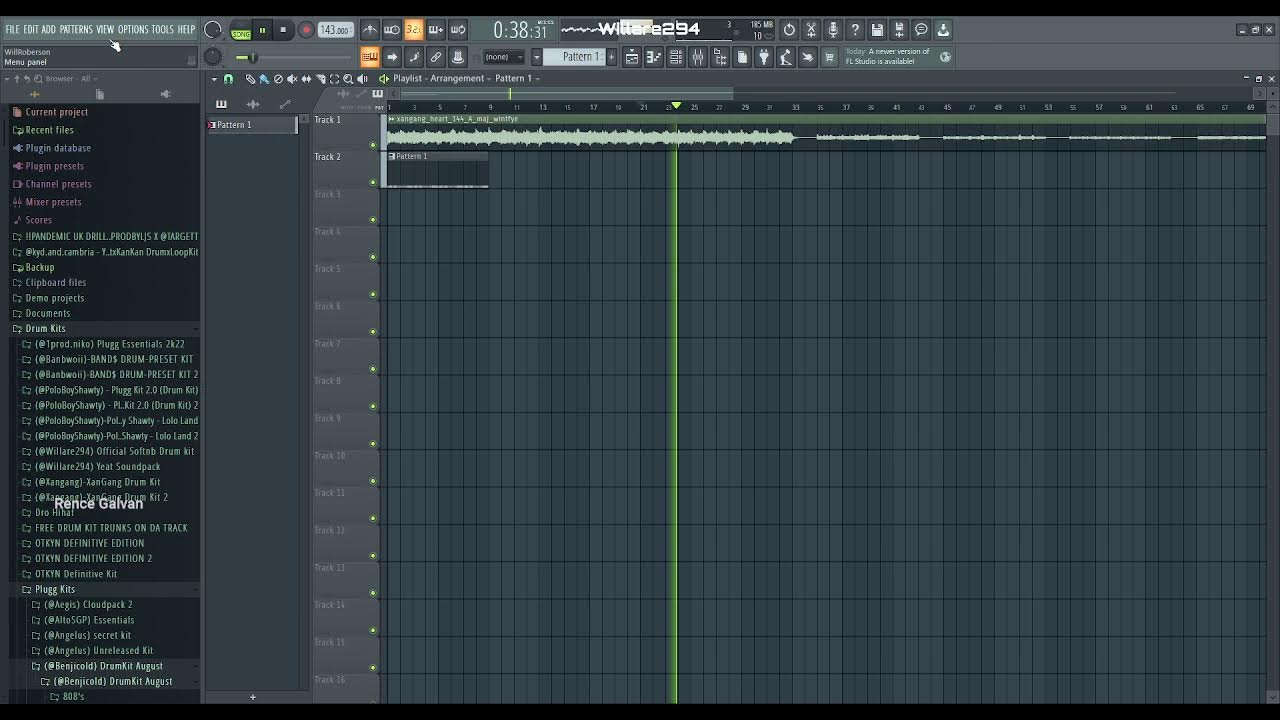Screen dimensions: 1280x720
Task: Select the playlist draw pencil tool
Action: click(x=251, y=78)
